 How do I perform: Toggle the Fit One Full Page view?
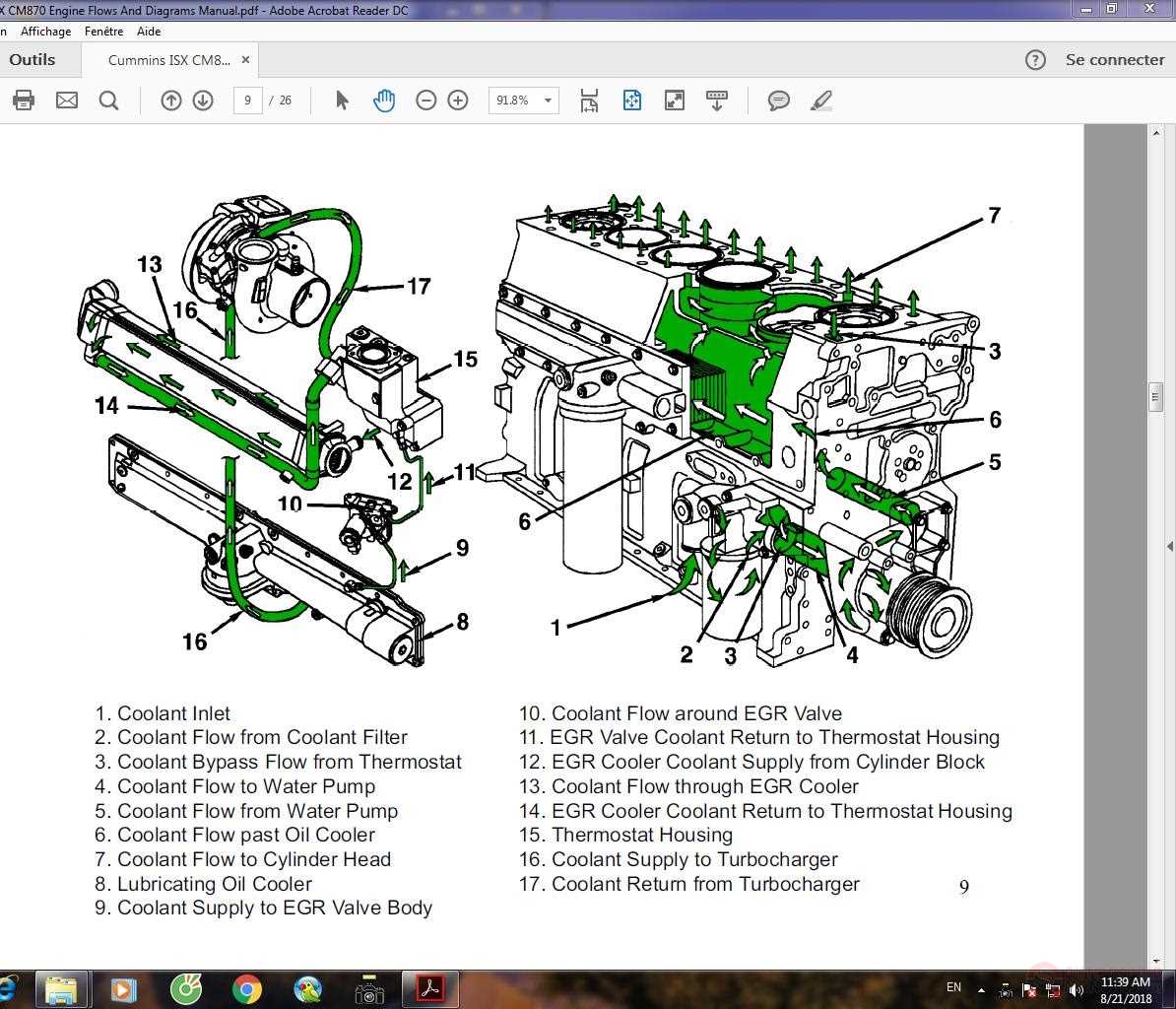(x=631, y=100)
